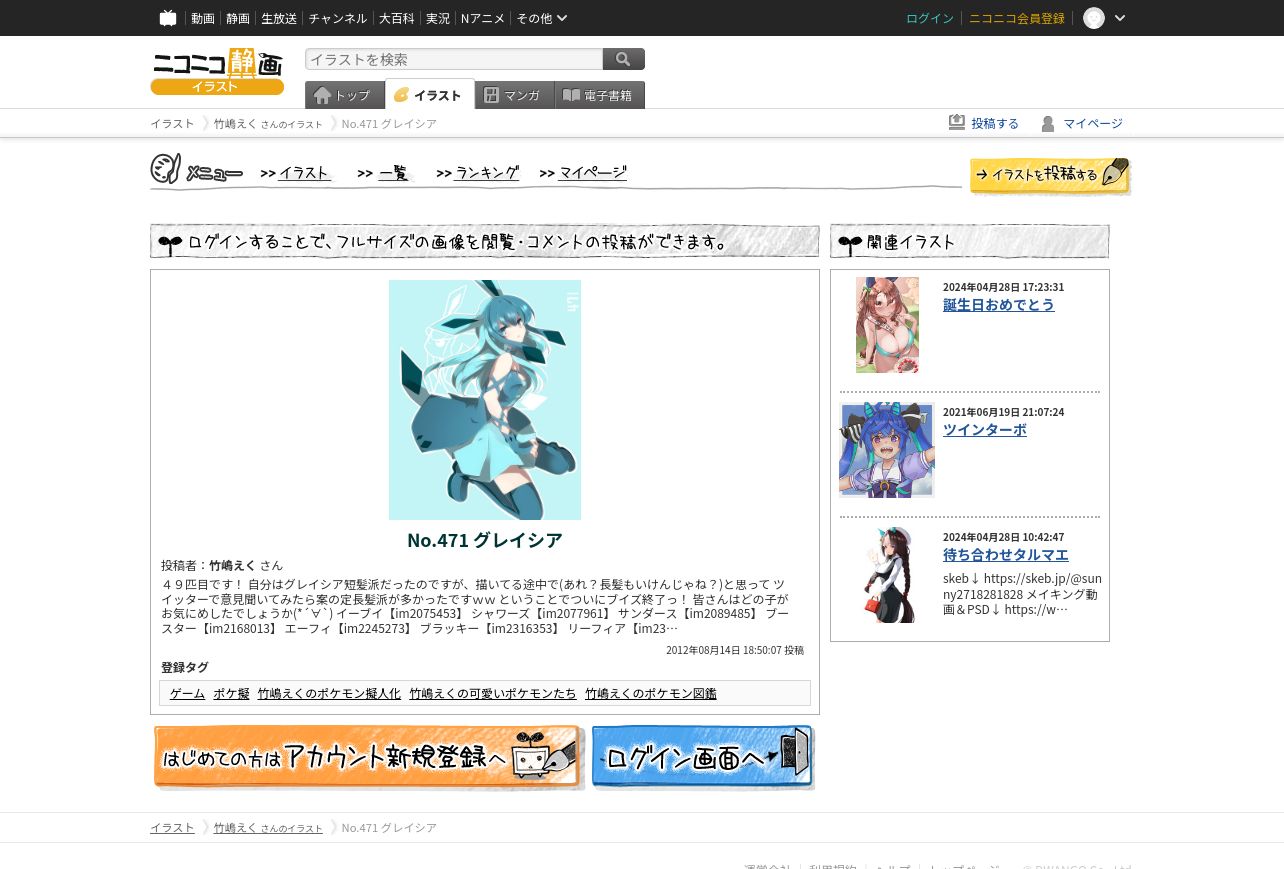Focus the イラストを検索 search field
Screen dimensions: 1284x869
pos(454,59)
